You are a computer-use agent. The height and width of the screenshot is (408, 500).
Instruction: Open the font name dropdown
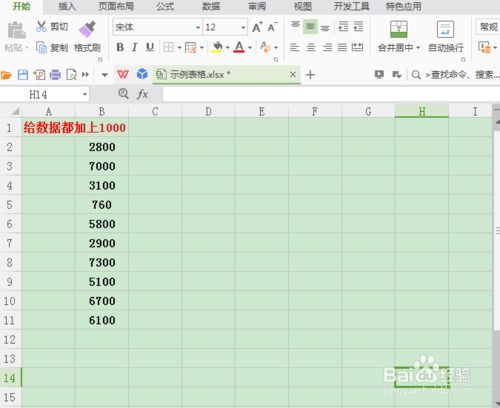pyautogui.click(x=198, y=27)
